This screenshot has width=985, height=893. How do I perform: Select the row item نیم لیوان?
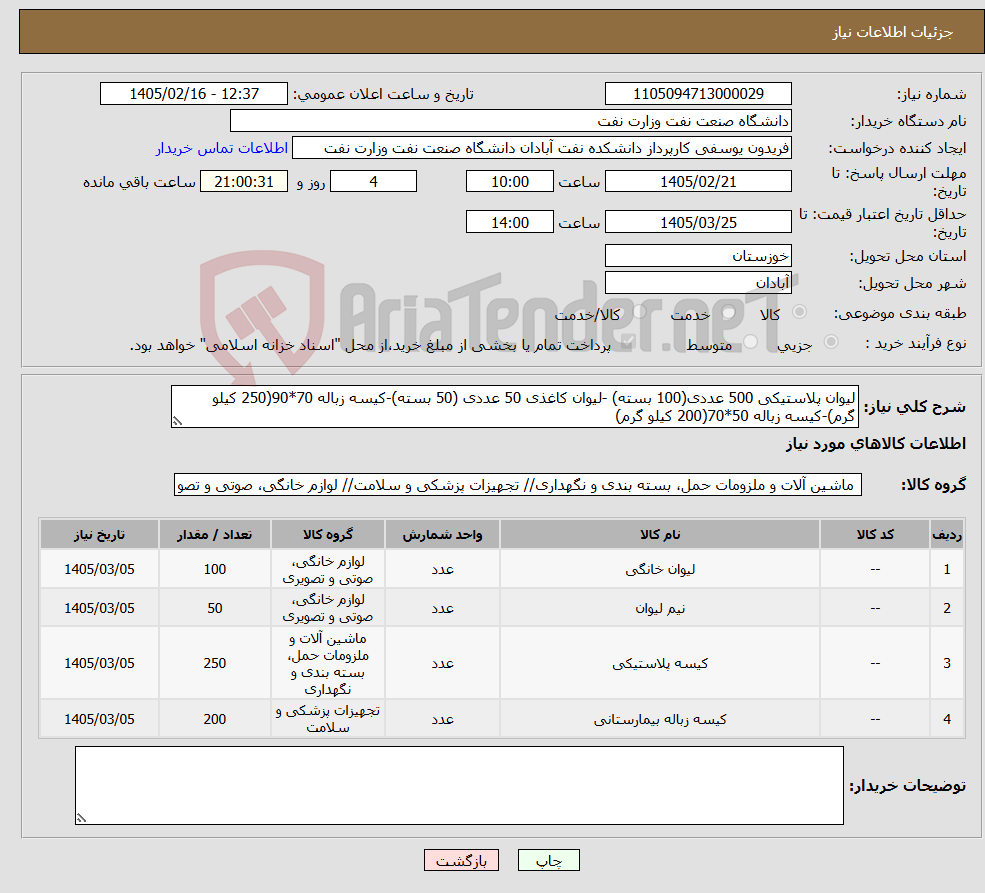pyautogui.click(x=660, y=608)
